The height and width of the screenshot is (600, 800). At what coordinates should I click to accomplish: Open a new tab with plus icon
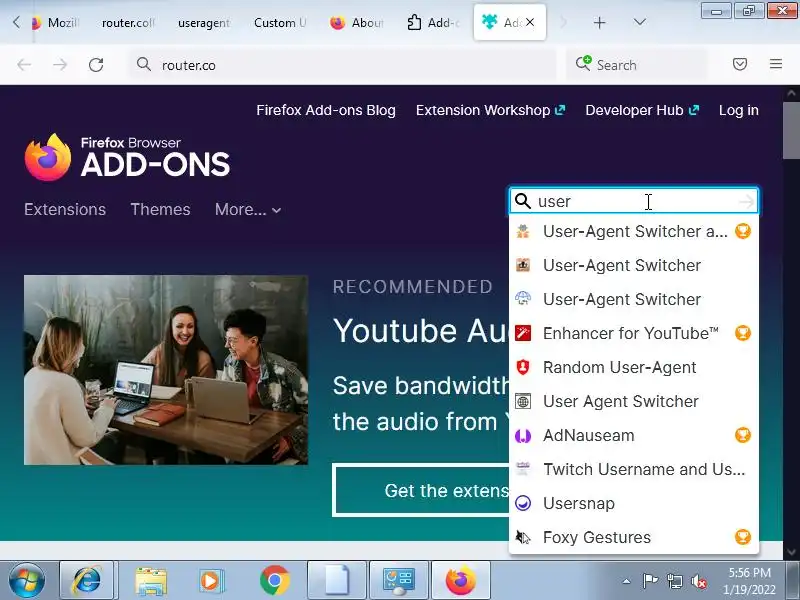pos(599,22)
